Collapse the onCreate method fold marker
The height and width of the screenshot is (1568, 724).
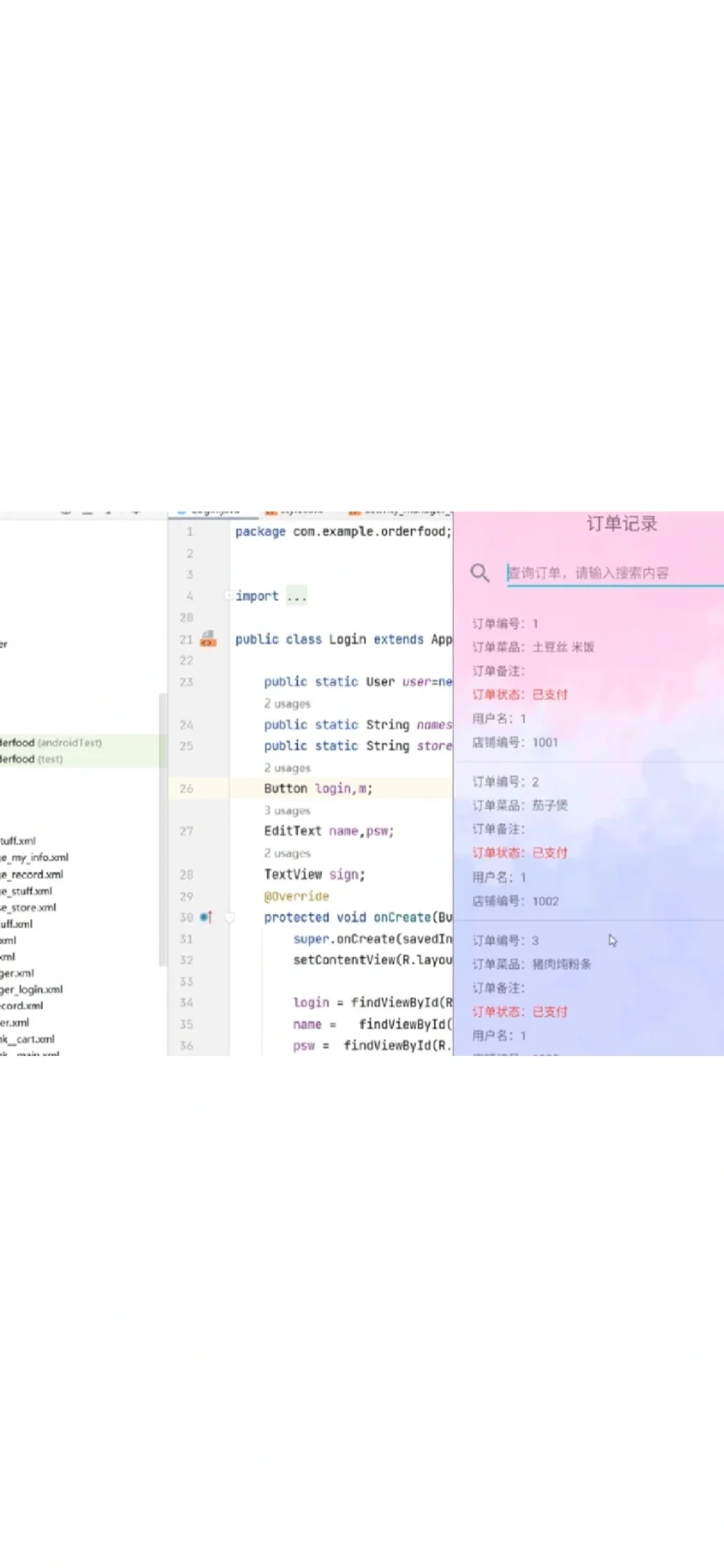click(230, 918)
